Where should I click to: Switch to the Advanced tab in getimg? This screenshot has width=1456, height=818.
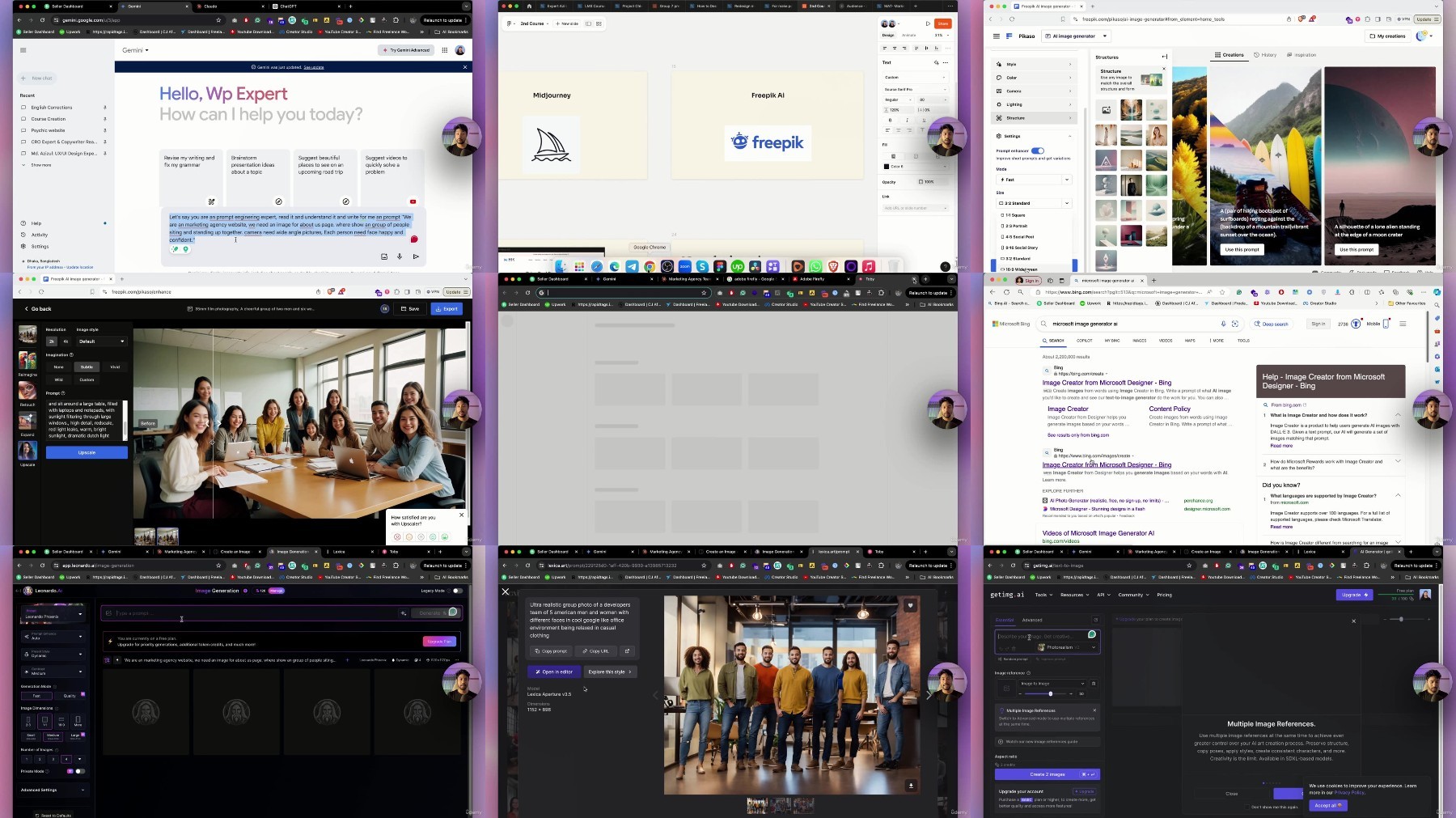pyautogui.click(x=1032, y=620)
